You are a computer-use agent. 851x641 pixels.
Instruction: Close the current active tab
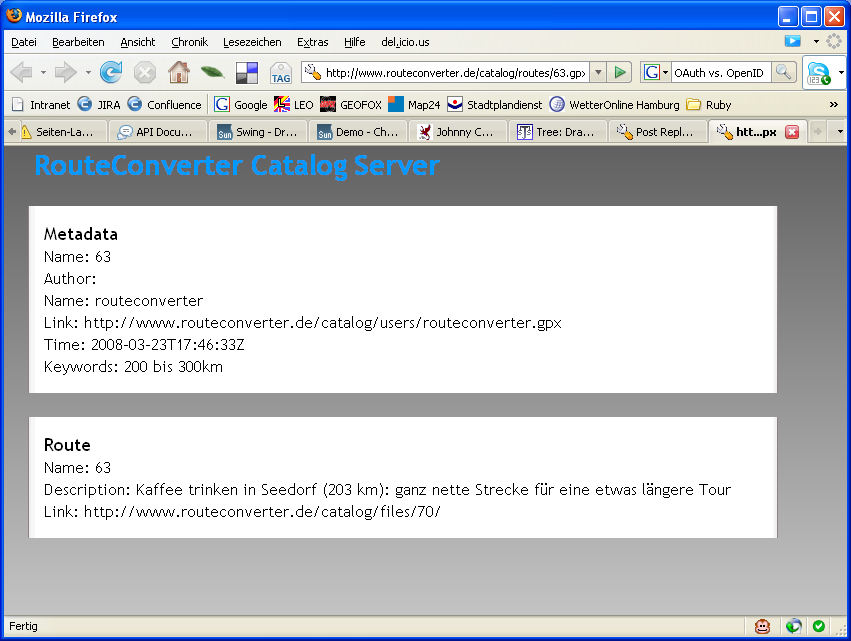coord(792,131)
